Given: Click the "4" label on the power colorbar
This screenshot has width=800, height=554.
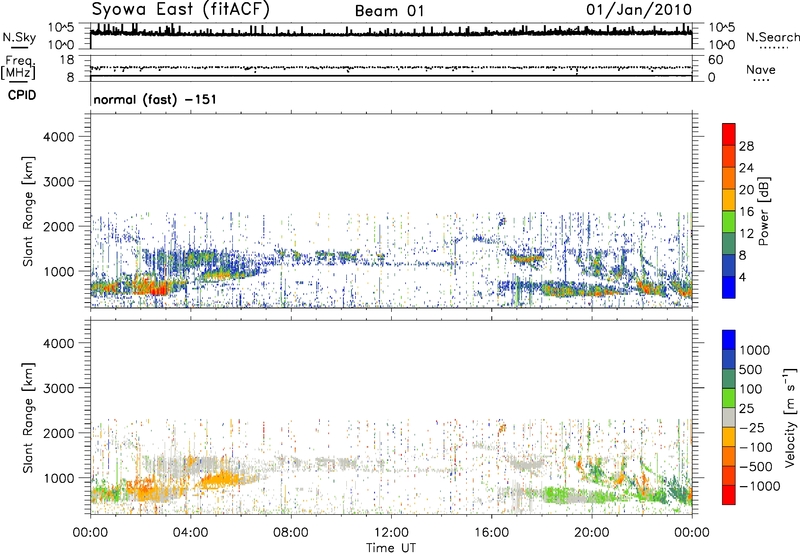Looking at the screenshot, I should [742, 277].
